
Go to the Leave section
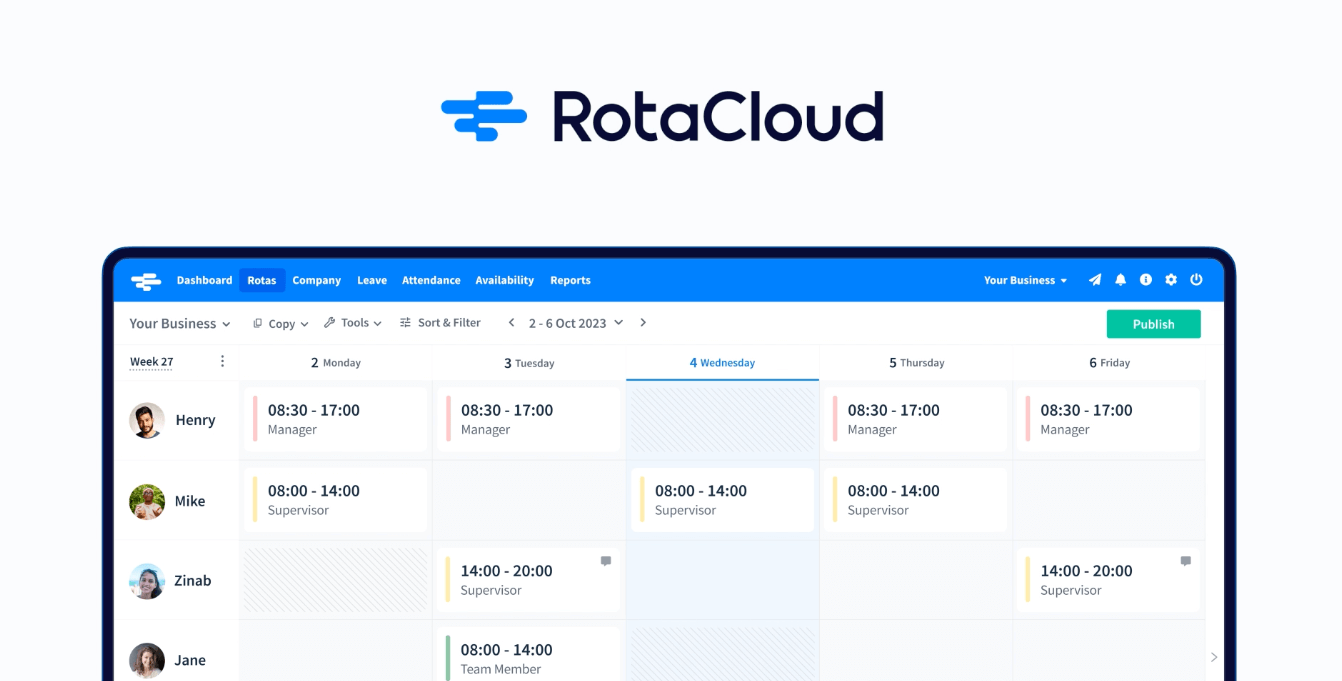[x=372, y=280]
